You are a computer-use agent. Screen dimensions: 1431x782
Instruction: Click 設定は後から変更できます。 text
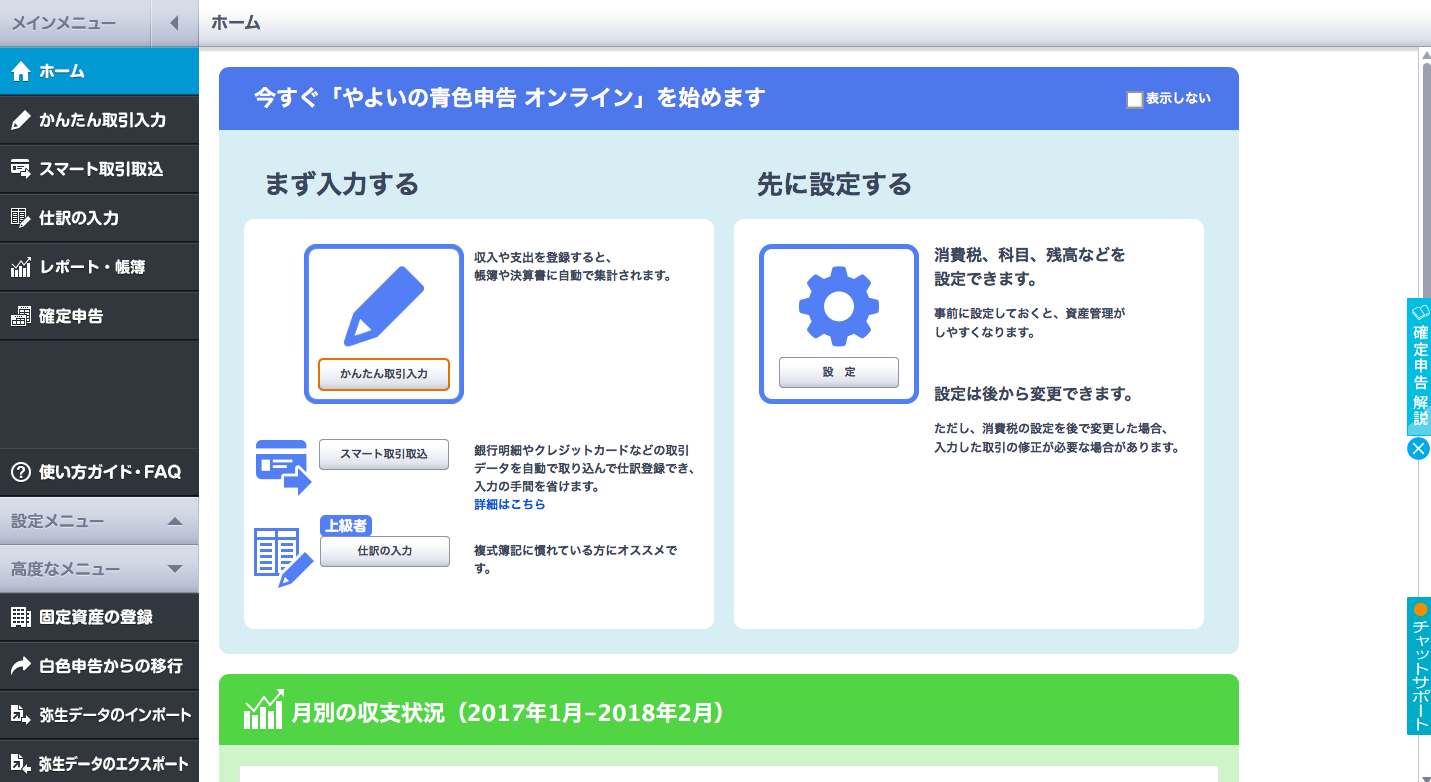click(x=1033, y=394)
